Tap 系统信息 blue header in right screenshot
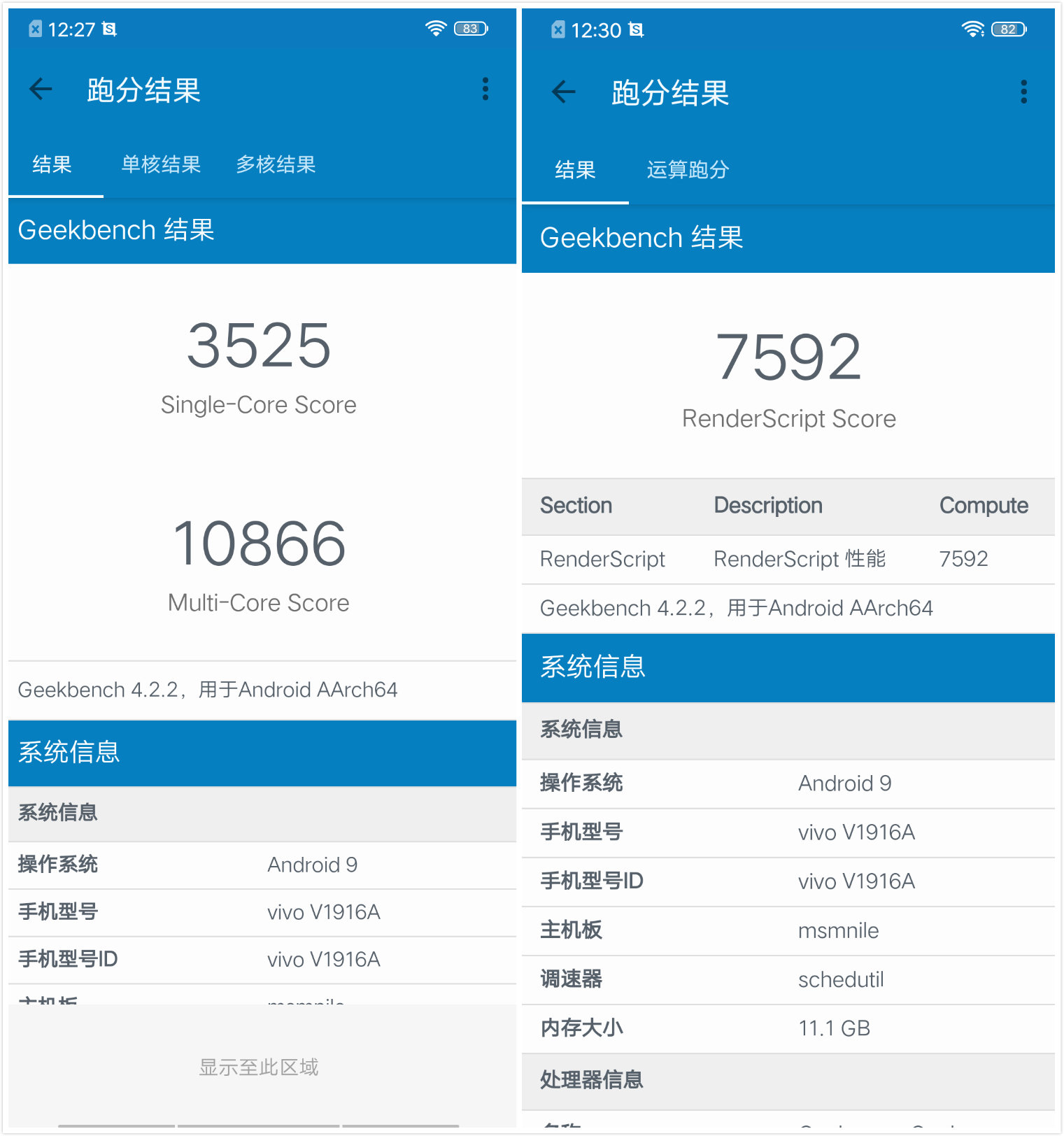 coord(788,667)
